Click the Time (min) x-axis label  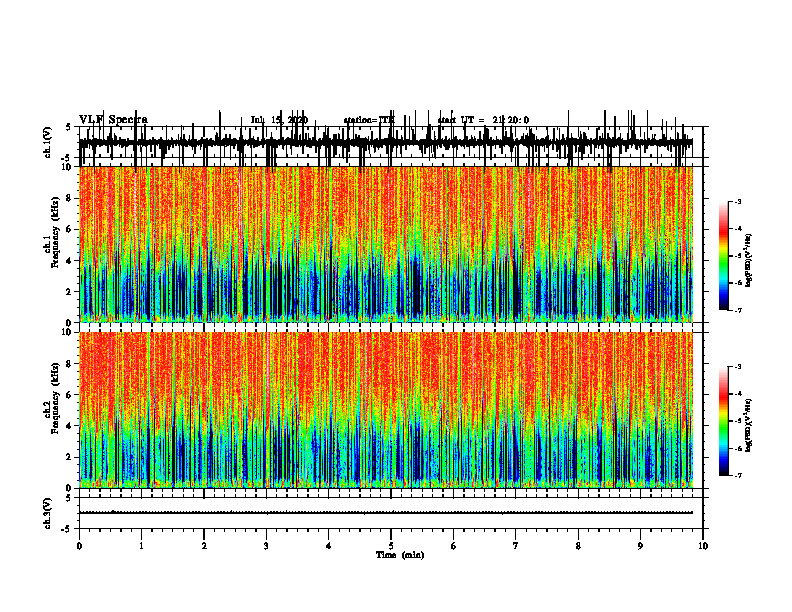pos(400,555)
